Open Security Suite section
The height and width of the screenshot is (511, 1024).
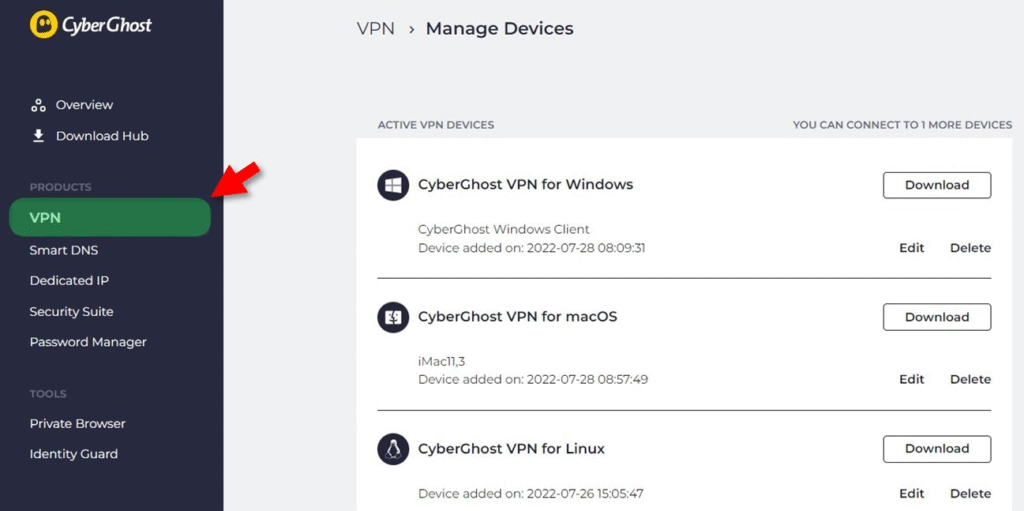click(71, 312)
